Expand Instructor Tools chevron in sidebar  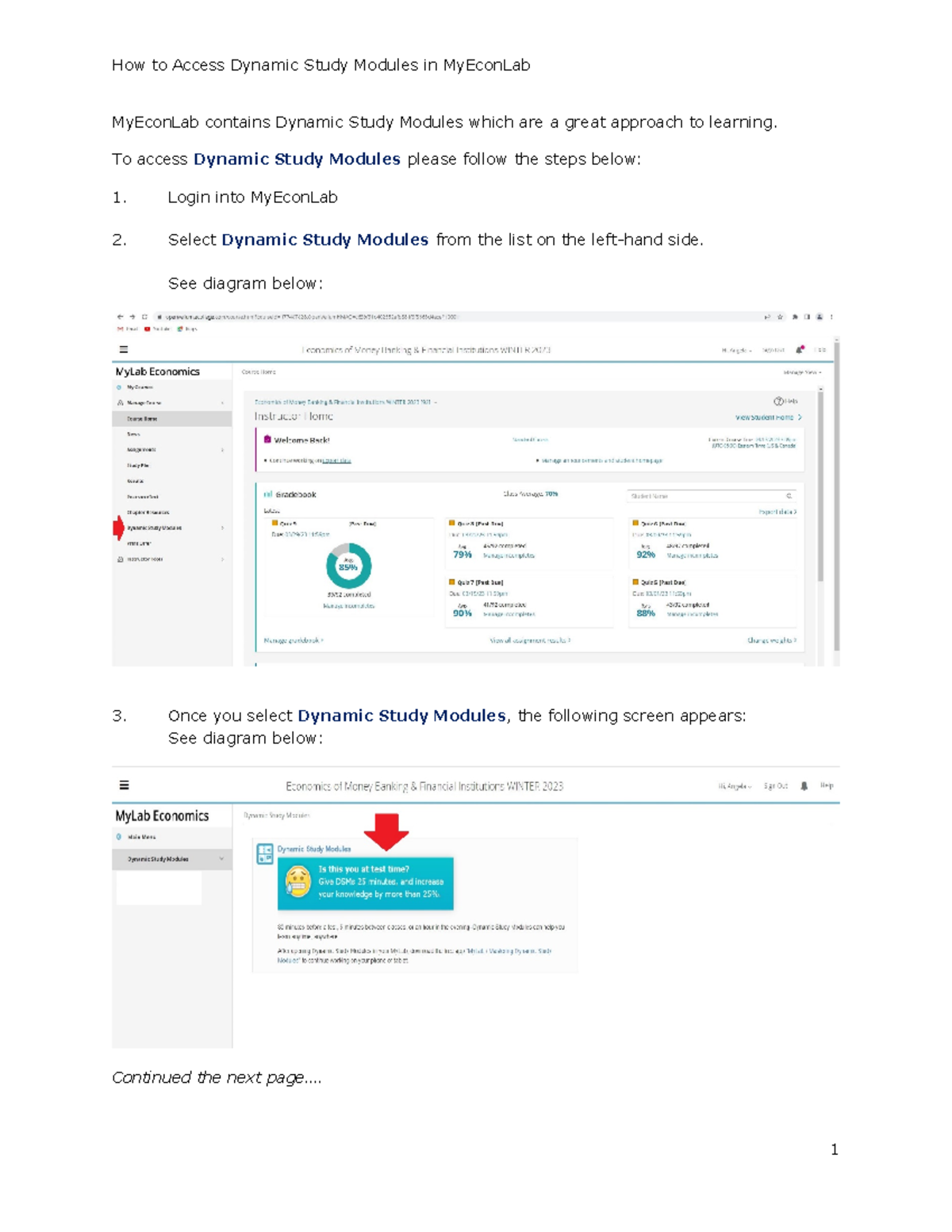[222, 559]
